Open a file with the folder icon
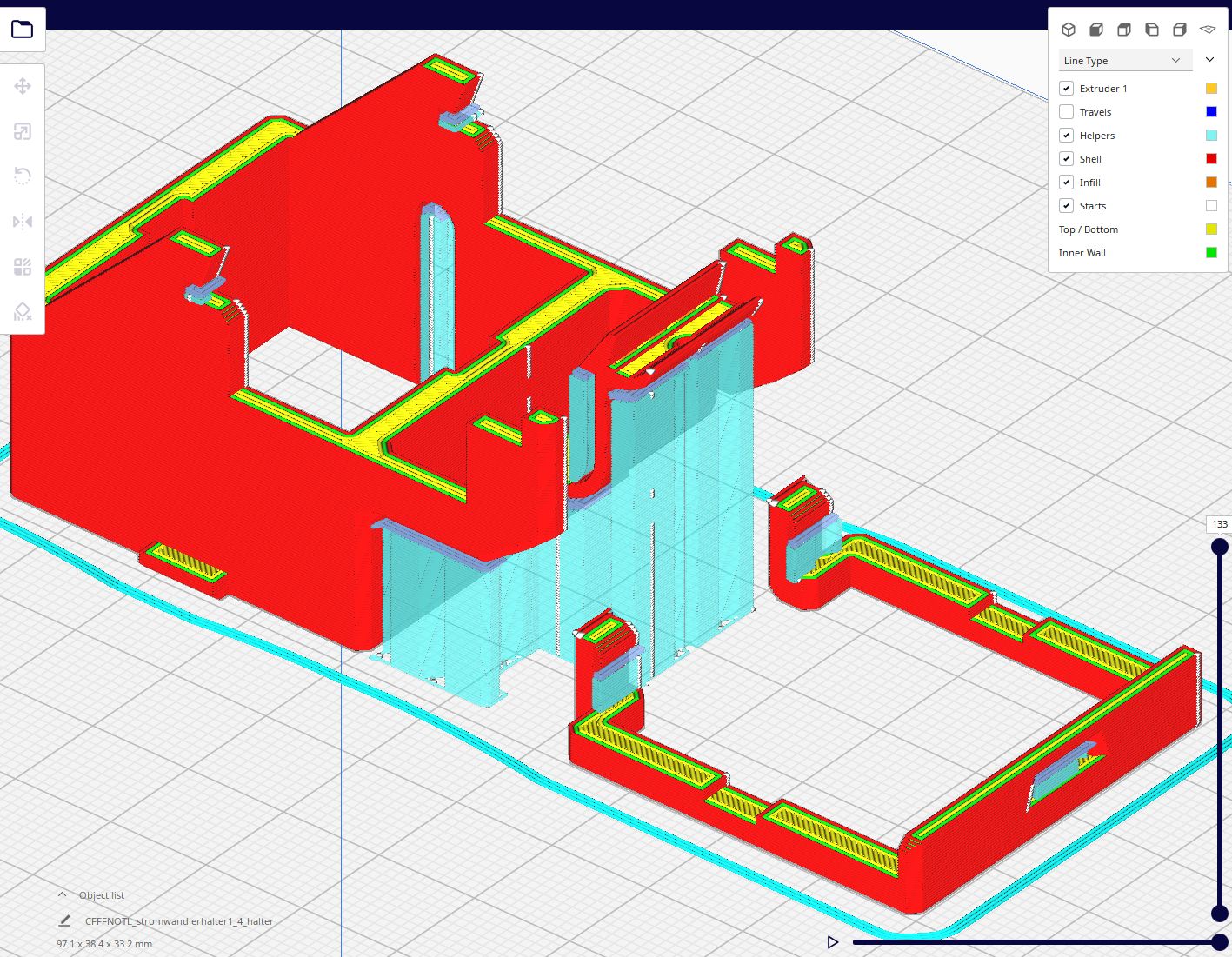This screenshot has width=1232, height=957. (23, 30)
